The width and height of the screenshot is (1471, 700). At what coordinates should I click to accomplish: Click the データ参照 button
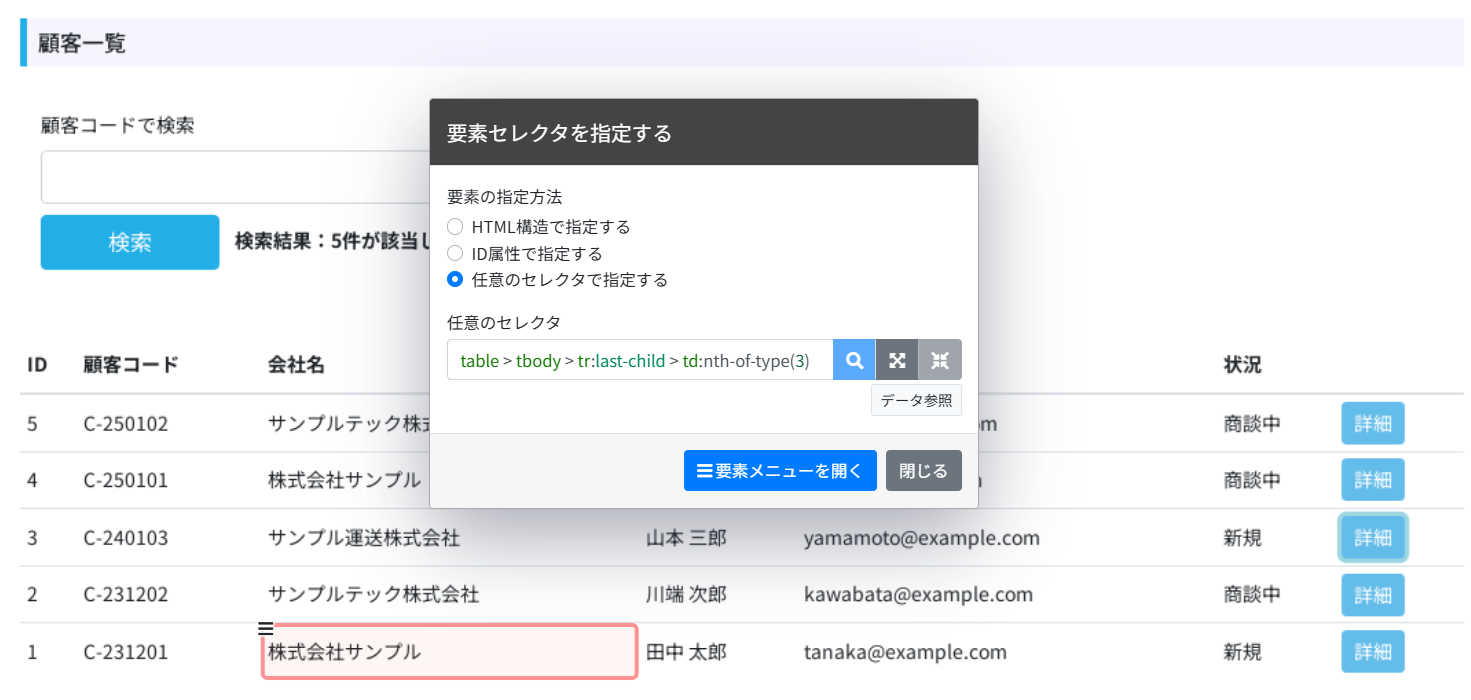point(916,400)
